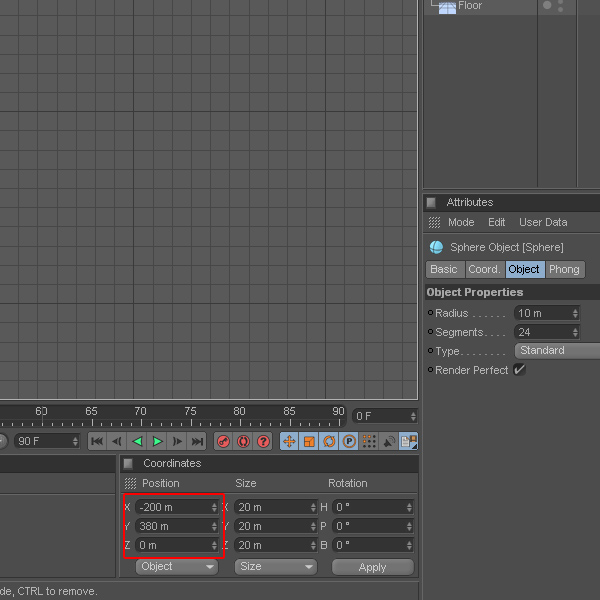
Task: Click the Radius field stepper arrows
Action: [575, 313]
